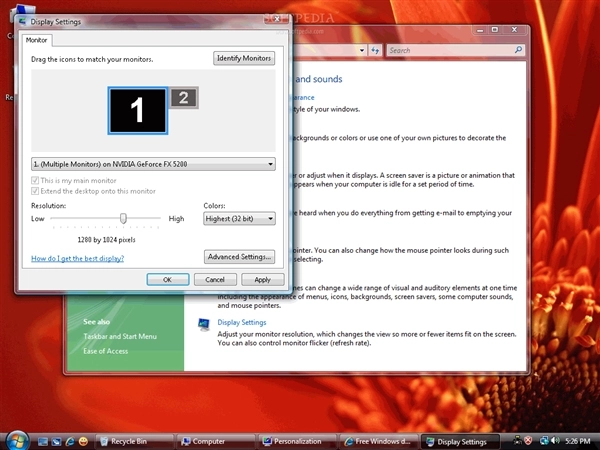The height and width of the screenshot is (450, 600).
Task: Click the Resolution slider handle
Action: [123, 217]
